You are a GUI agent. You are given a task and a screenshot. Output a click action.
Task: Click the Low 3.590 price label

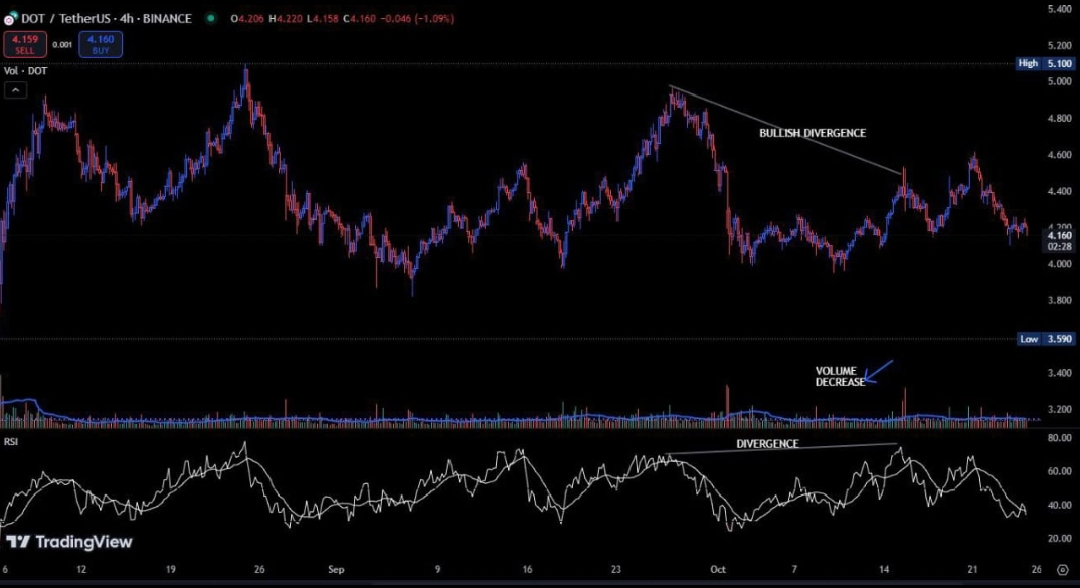pyautogui.click(x=1046, y=339)
